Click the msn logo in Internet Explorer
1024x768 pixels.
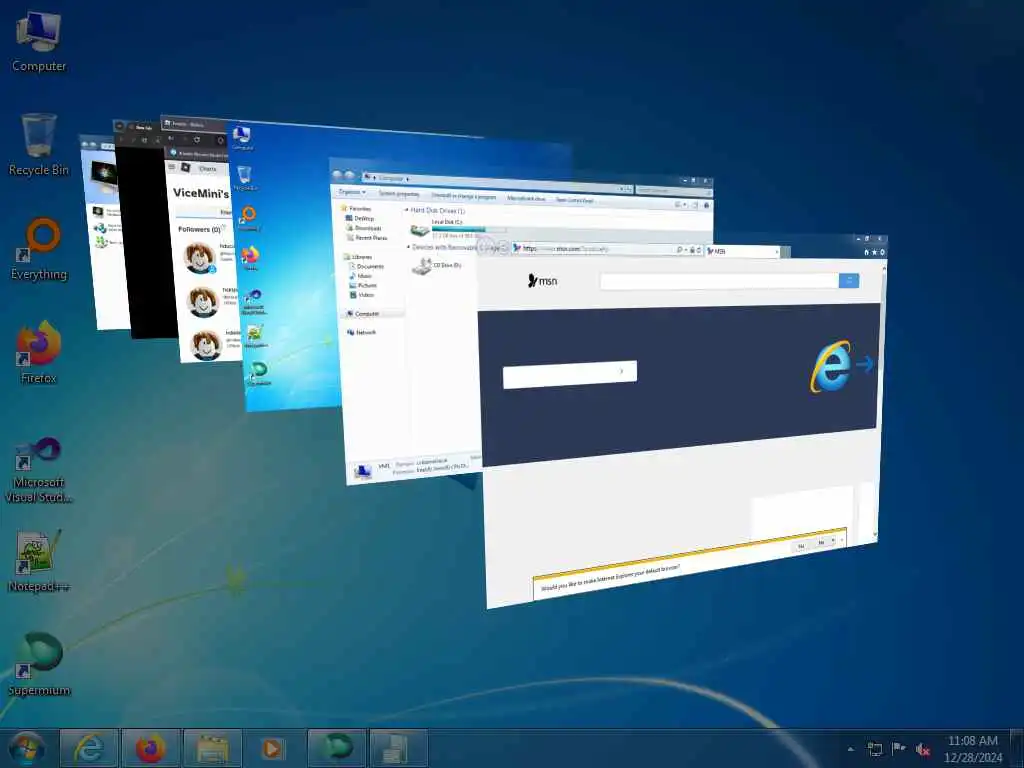click(x=543, y=281)
